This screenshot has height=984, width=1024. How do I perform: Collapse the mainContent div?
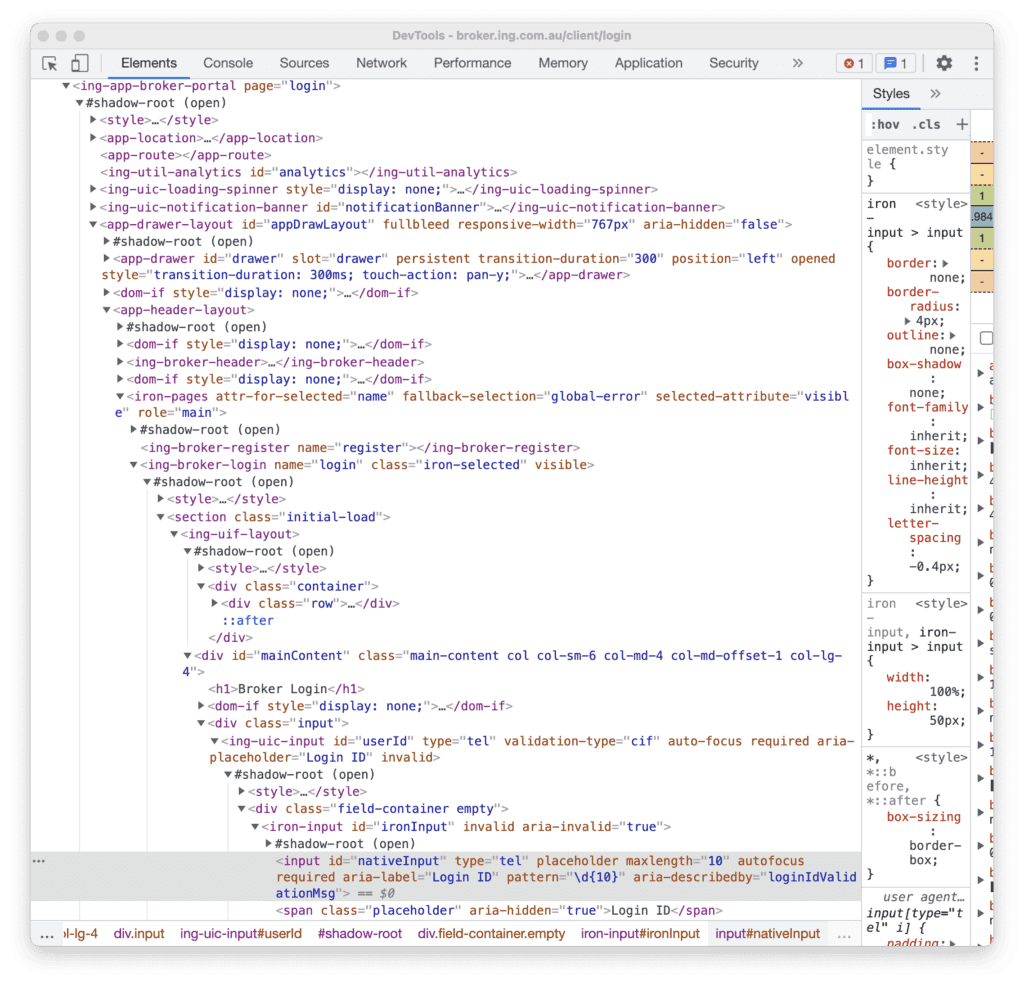(187, 656)
